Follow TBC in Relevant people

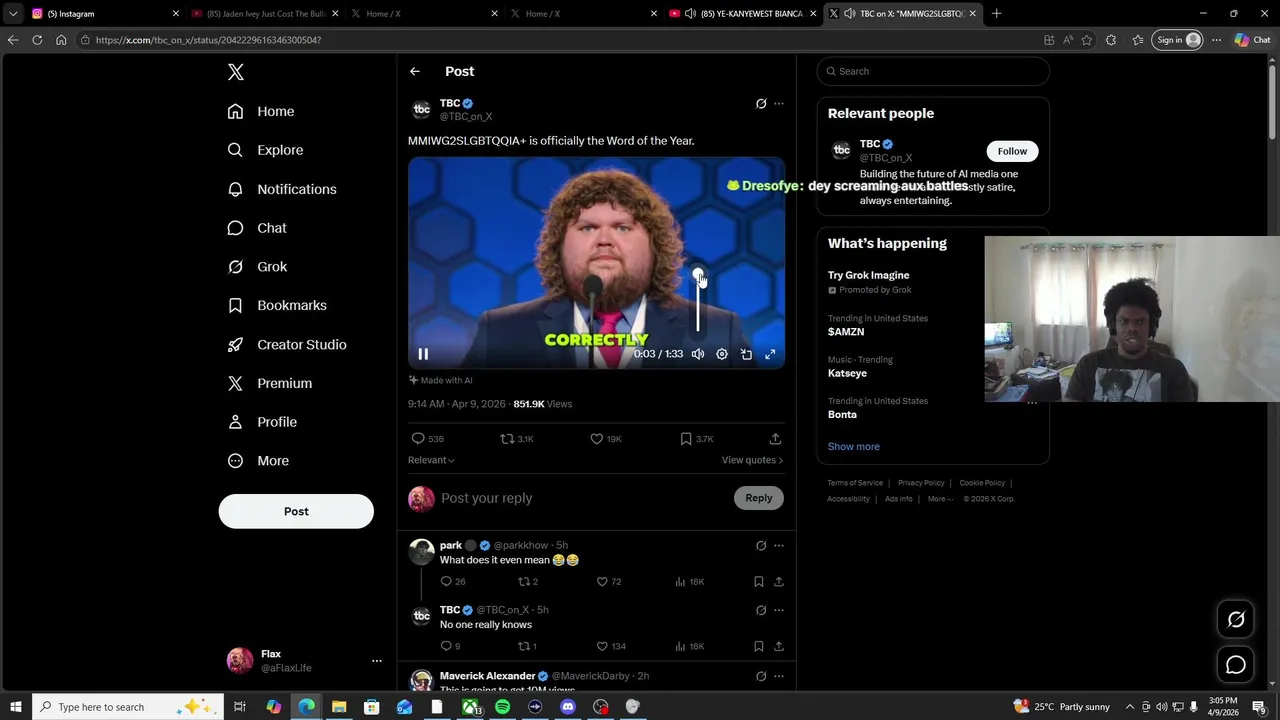click(x=1012, y=151)
